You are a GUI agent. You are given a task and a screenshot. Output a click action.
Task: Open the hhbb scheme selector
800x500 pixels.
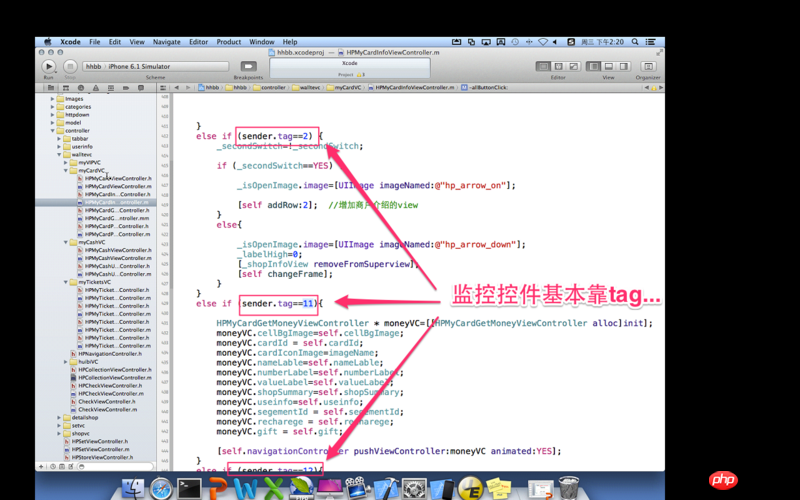tap(93, 66)
